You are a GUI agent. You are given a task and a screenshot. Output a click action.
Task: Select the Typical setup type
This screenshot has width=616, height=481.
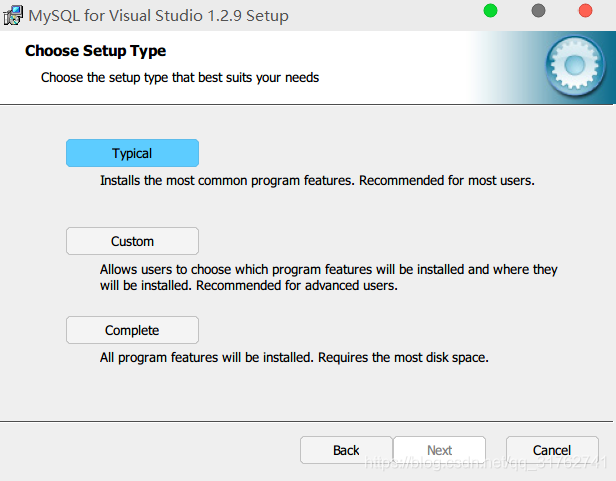(x=132, y=153)
